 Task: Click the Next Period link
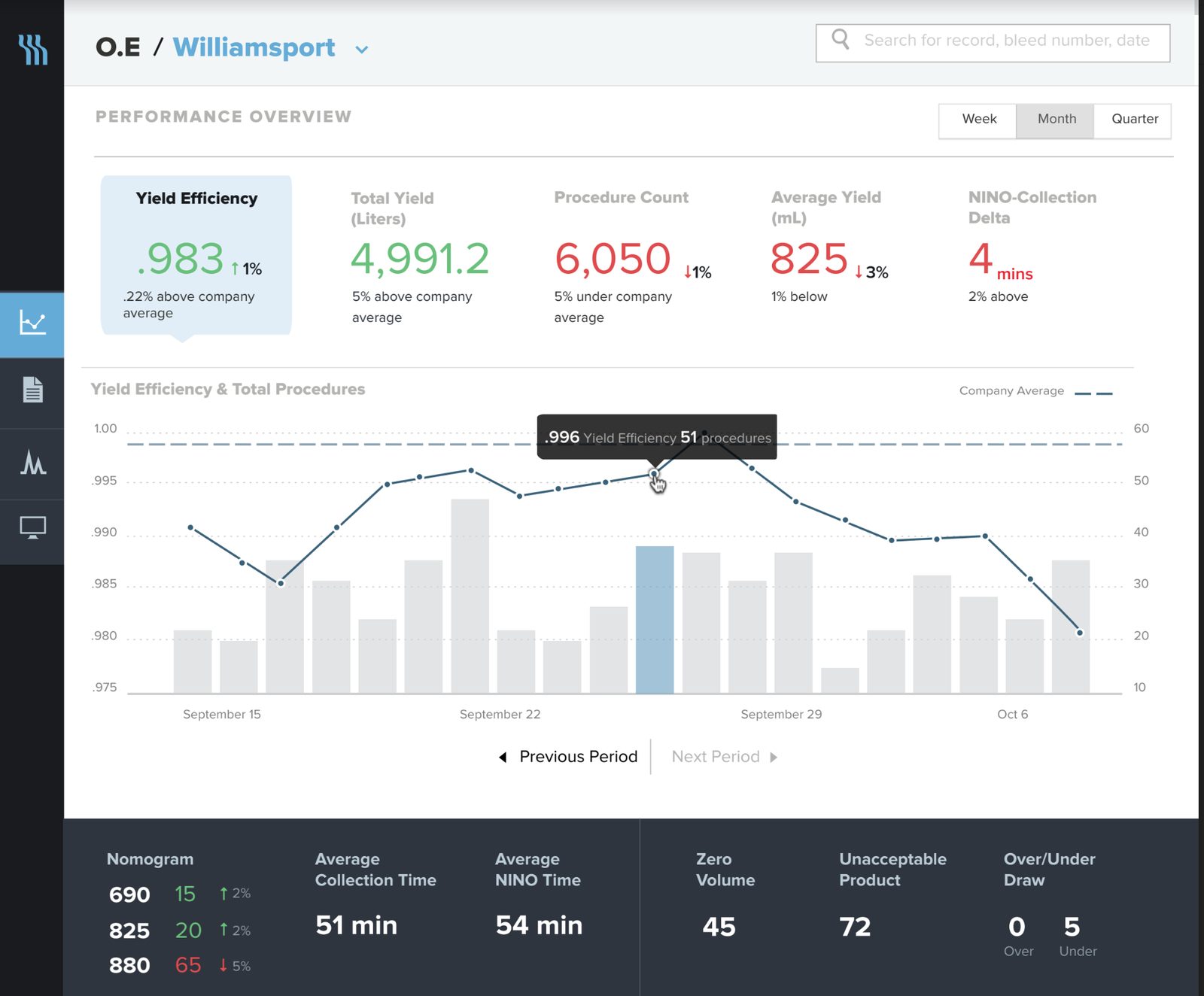click(715, 757)
